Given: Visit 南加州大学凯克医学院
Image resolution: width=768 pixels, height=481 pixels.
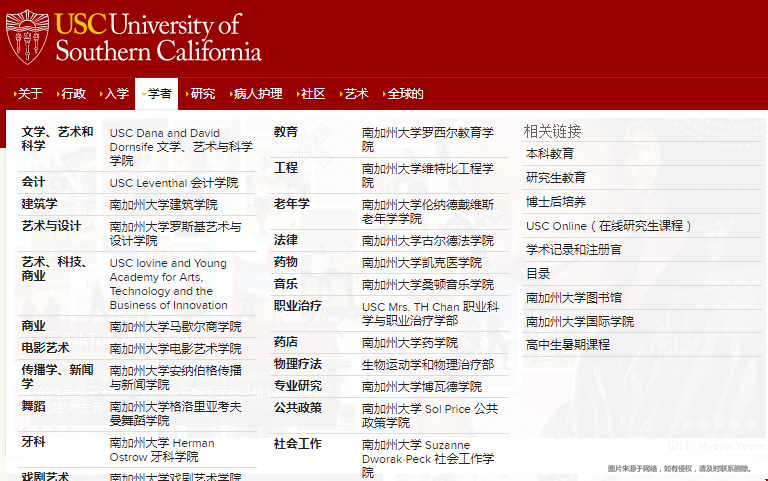Looking at the screenshot, I should click(422, 263).
